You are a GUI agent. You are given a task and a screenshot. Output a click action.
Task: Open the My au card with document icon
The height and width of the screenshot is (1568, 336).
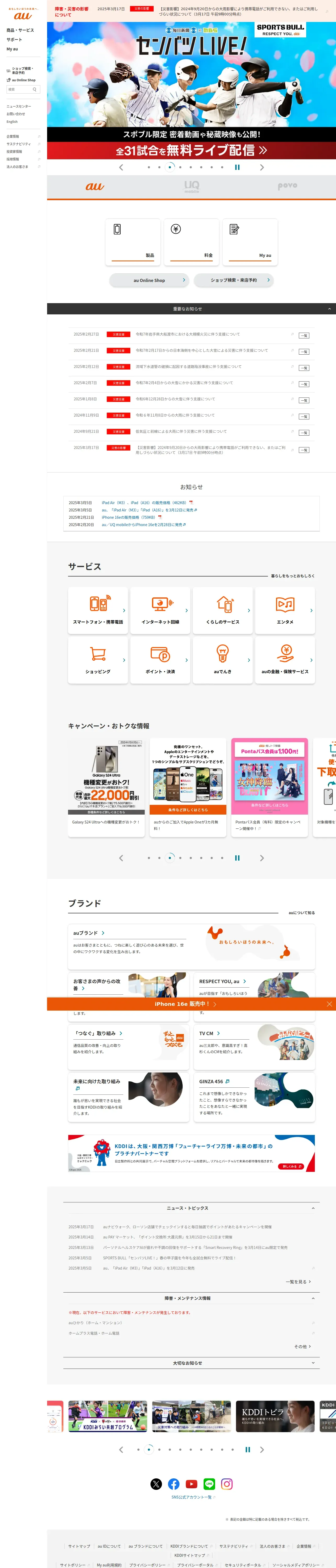(250, 242)
